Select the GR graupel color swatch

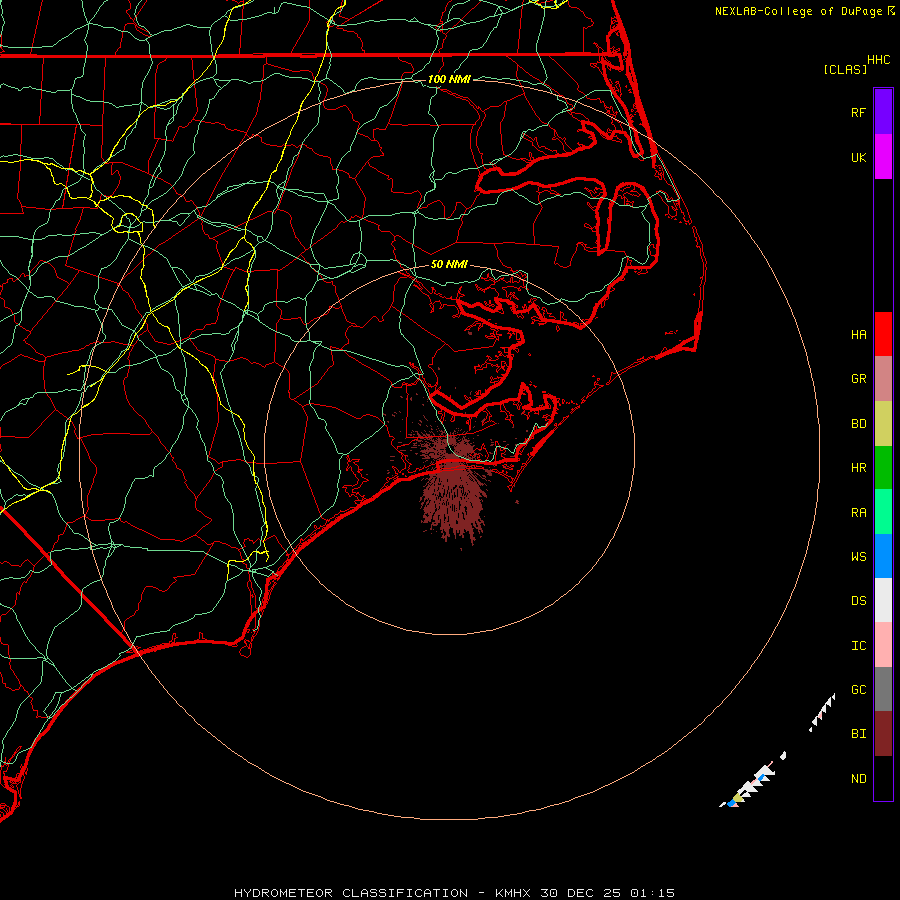(883, 379)
